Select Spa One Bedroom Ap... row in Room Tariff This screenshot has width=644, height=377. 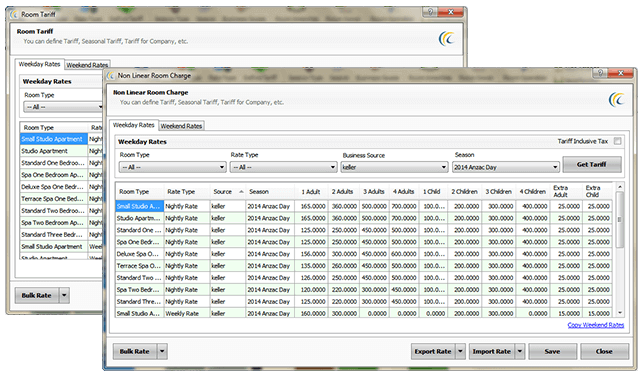tap(61, 175)
